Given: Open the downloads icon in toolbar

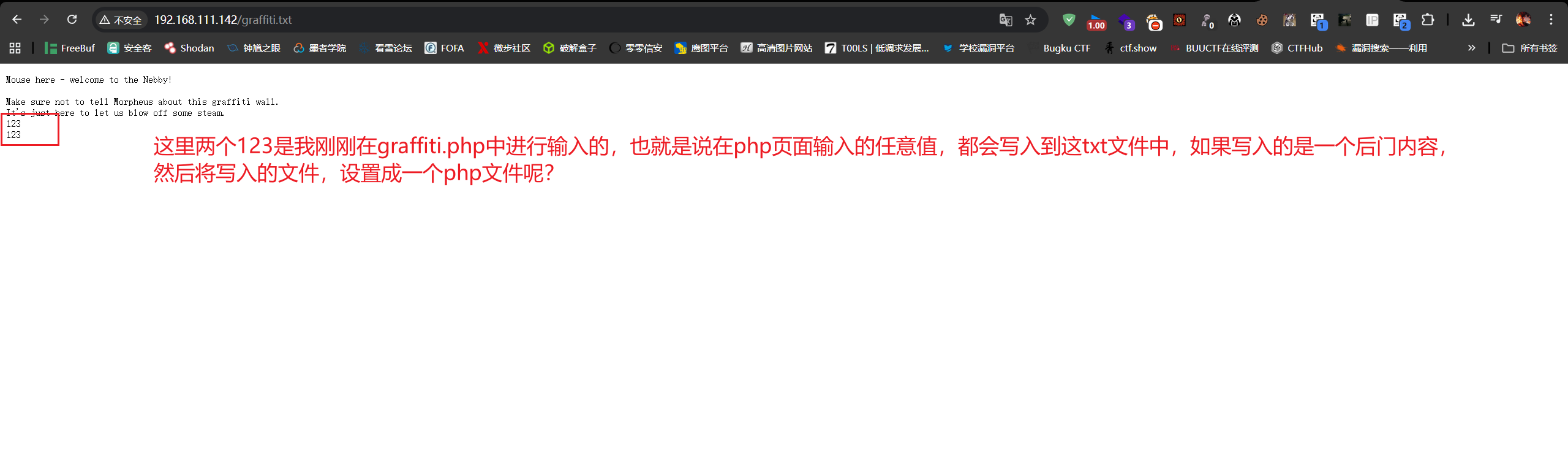Looking at the screenshot, I should click(1468, 20).
